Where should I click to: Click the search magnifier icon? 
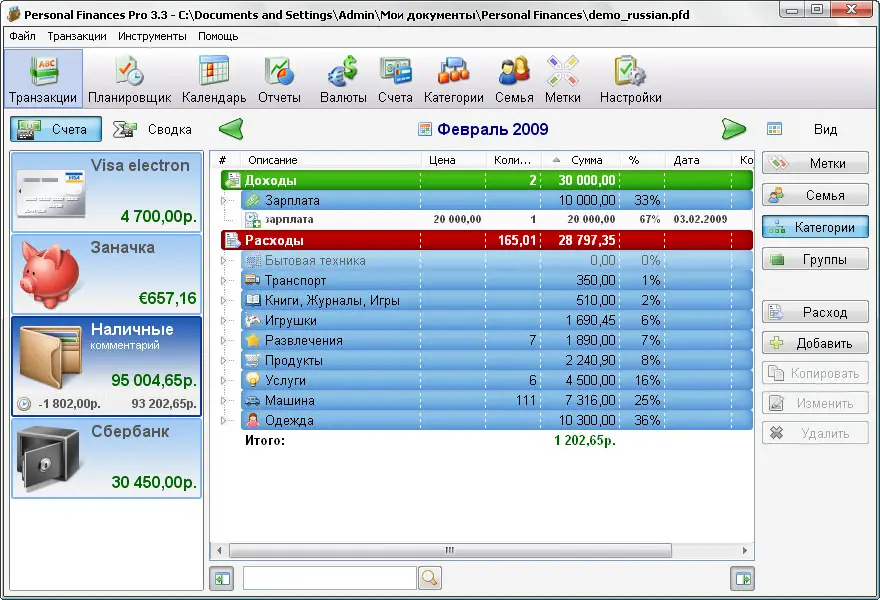(429, 578)
